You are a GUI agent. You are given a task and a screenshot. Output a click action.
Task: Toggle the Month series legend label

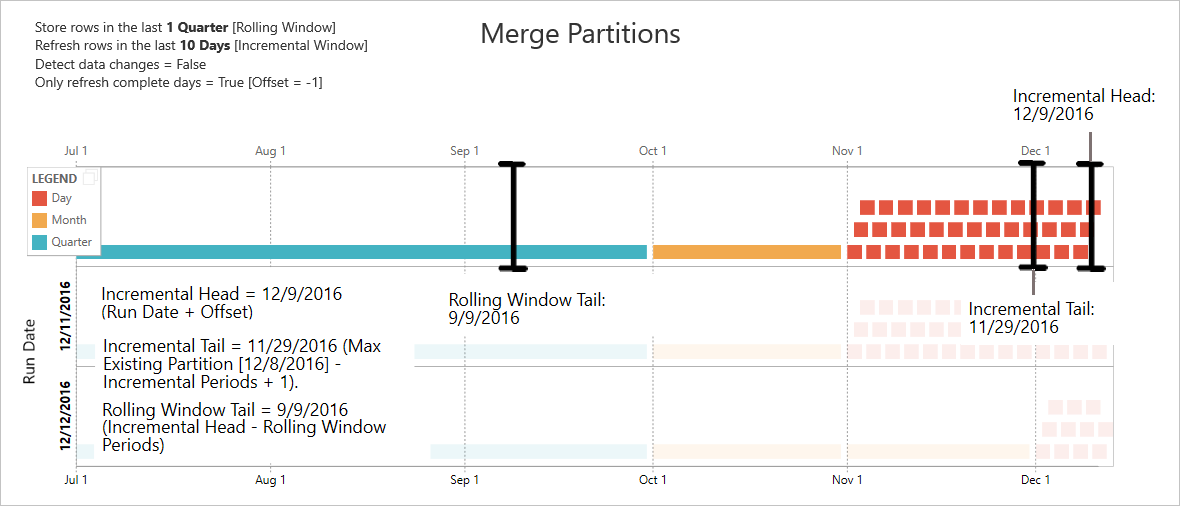[69, 220]
